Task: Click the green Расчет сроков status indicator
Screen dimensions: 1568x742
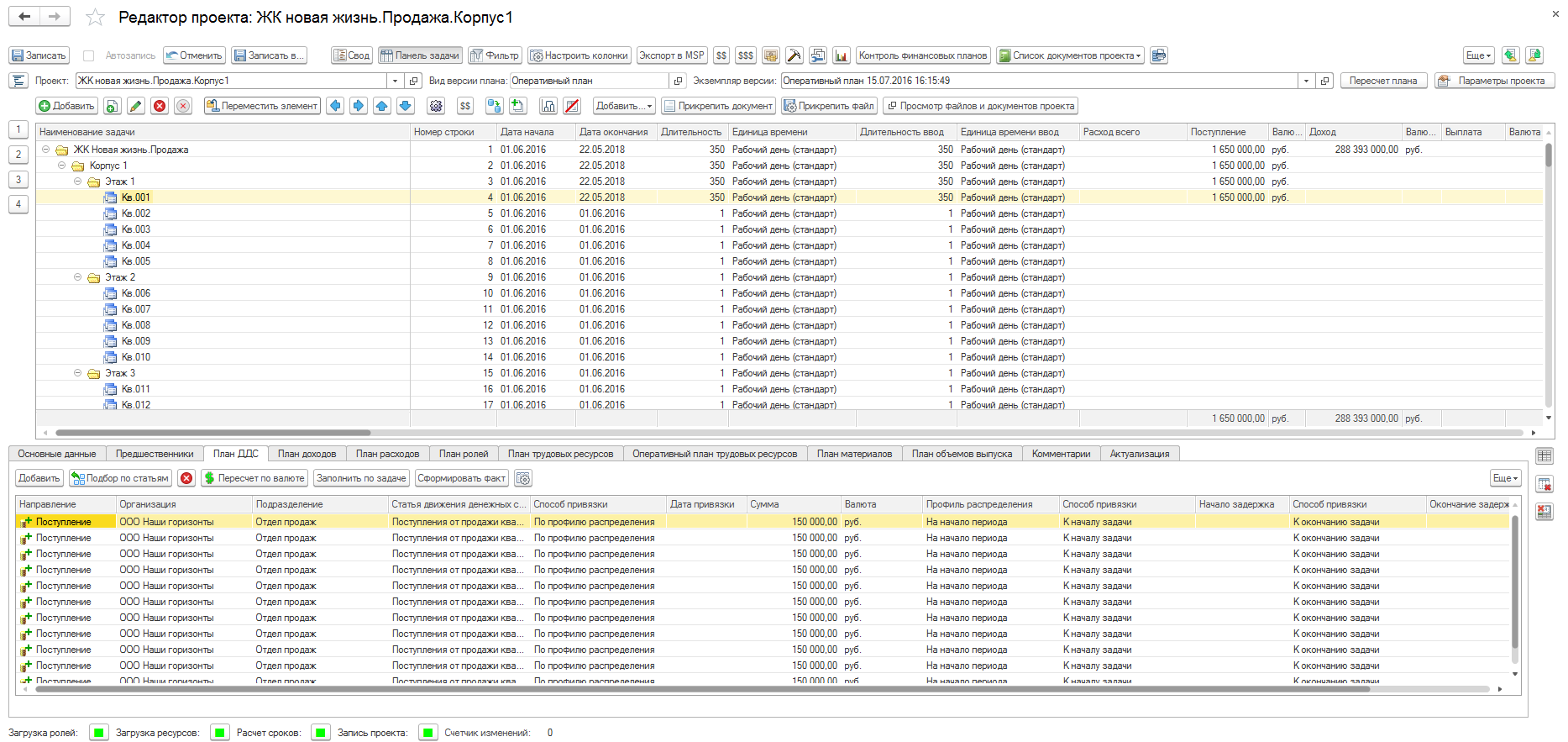Action: point(320,733)
